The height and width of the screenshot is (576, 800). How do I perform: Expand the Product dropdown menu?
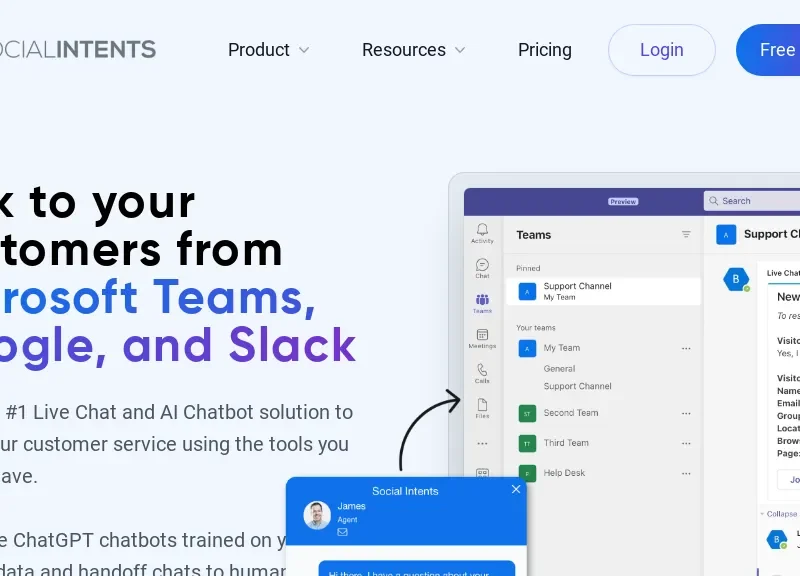click(268, 50)
